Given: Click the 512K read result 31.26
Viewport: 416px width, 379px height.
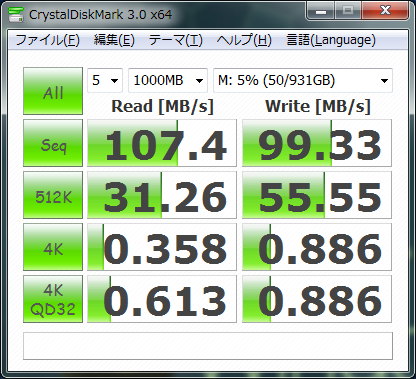Looking at the screenshot, I should click(x=162, y=195).
